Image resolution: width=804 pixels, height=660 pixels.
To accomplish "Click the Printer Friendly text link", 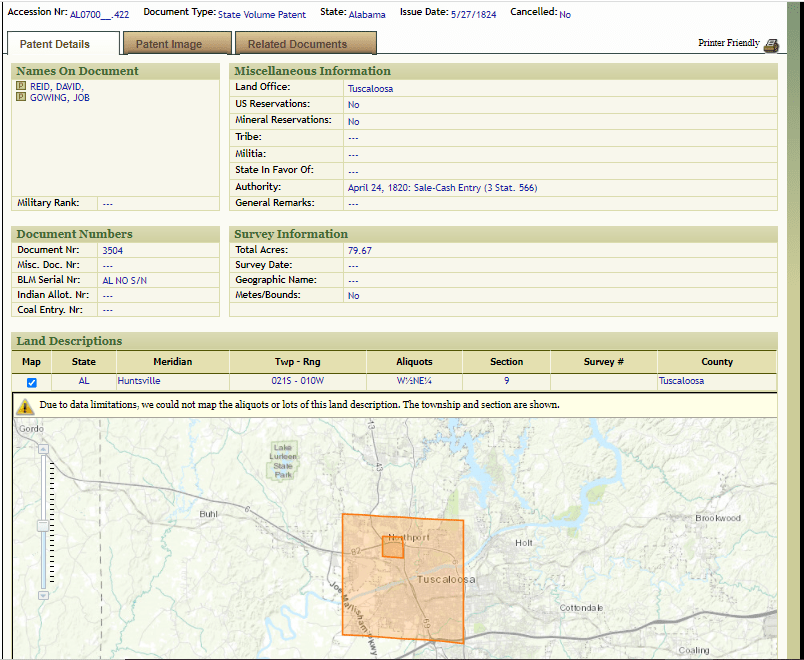I will [x=728, y=44].
